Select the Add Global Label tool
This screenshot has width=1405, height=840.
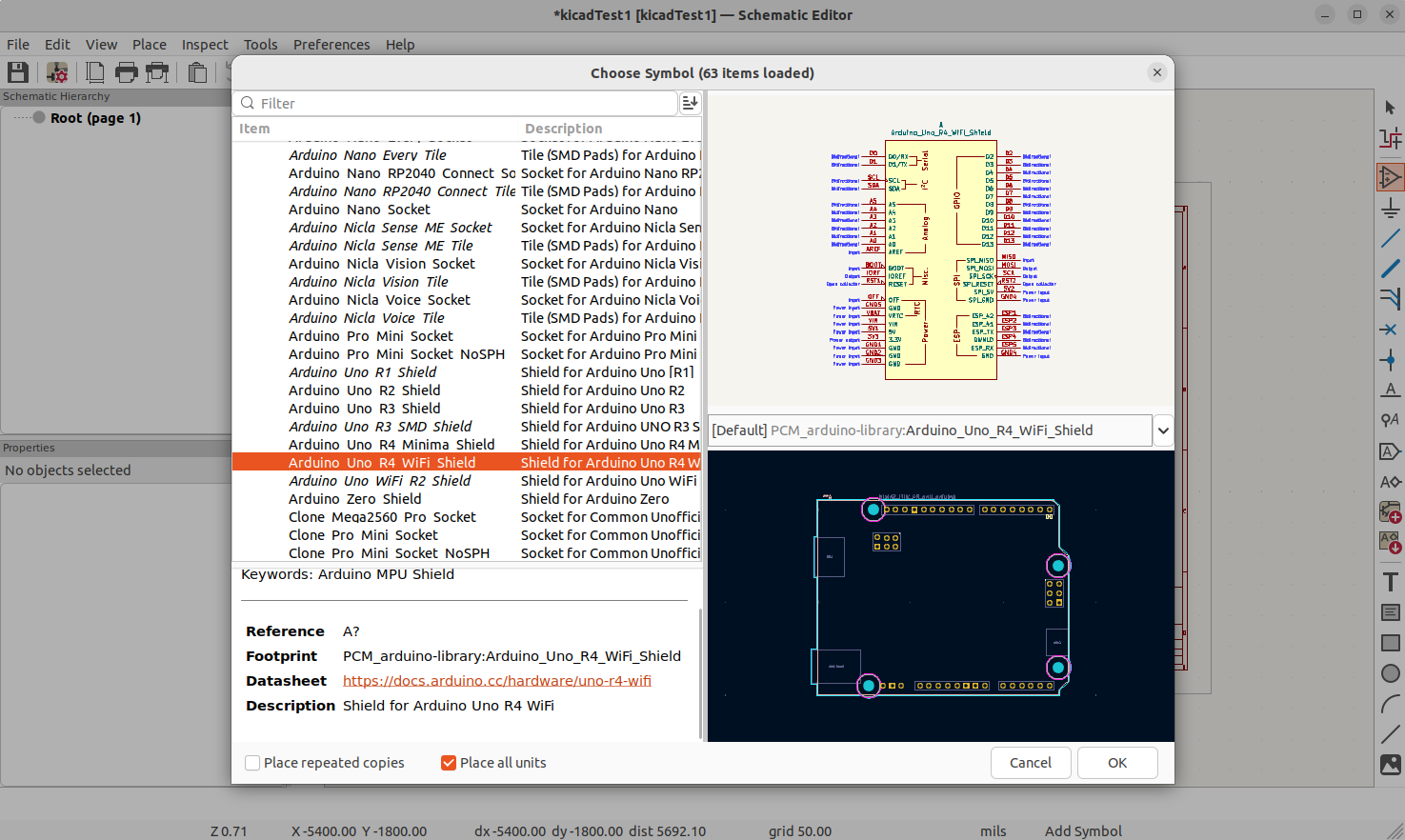point(1391,451)
